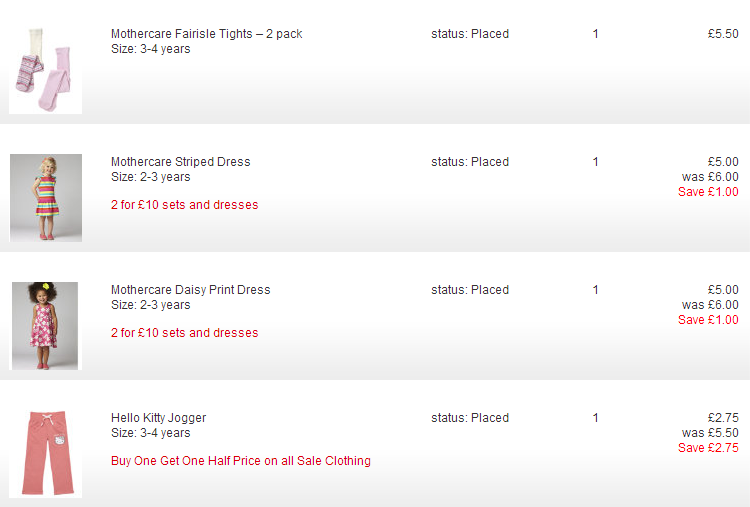
Task: Open Daisy Print Dress 2 for £10 promotion
Action: 184,333
